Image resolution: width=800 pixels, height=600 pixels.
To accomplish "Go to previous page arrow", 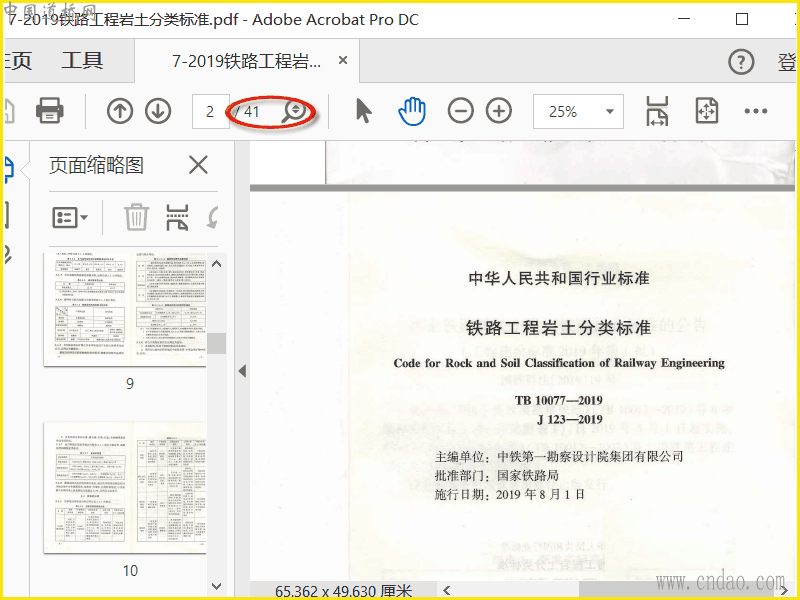I will [120, 111].
